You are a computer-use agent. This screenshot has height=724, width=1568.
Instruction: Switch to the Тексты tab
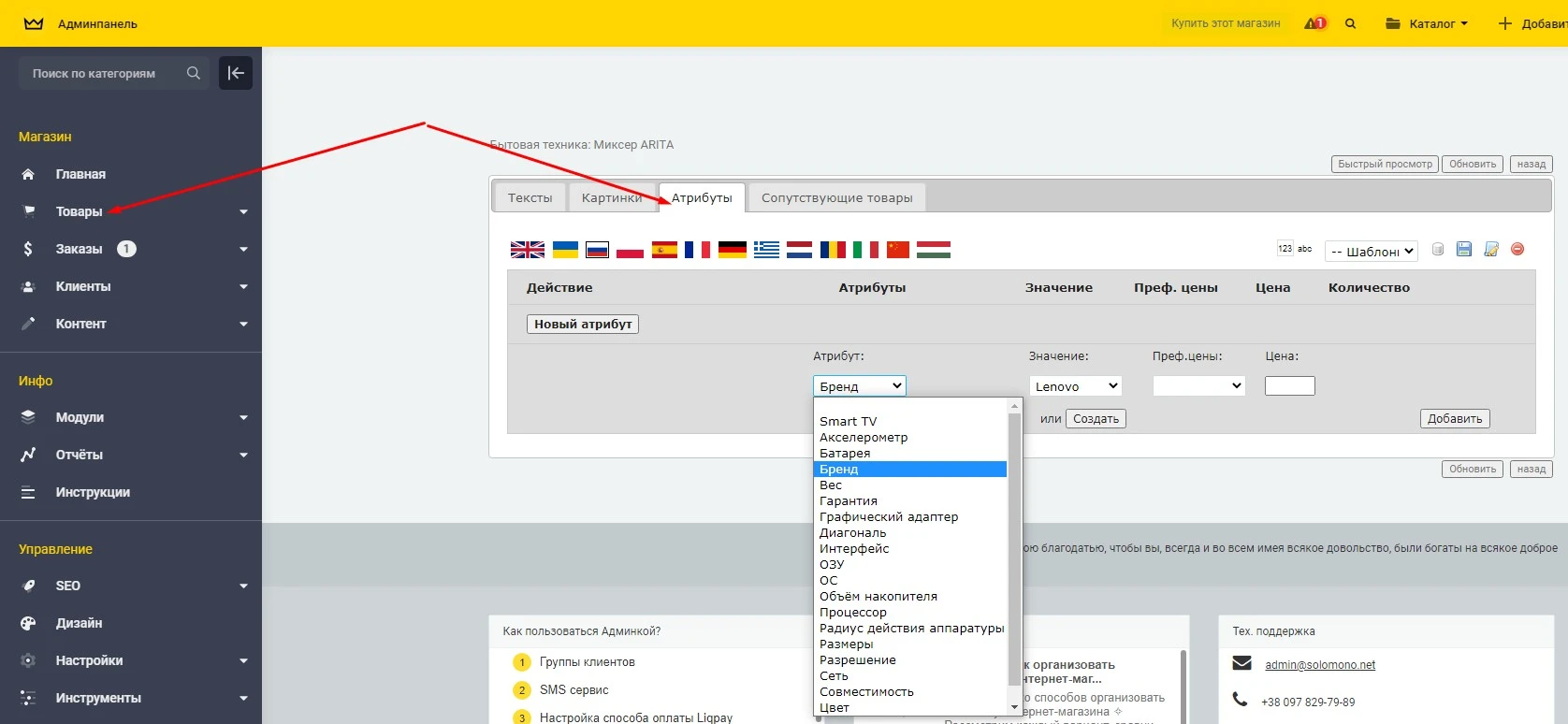point(530,197)
